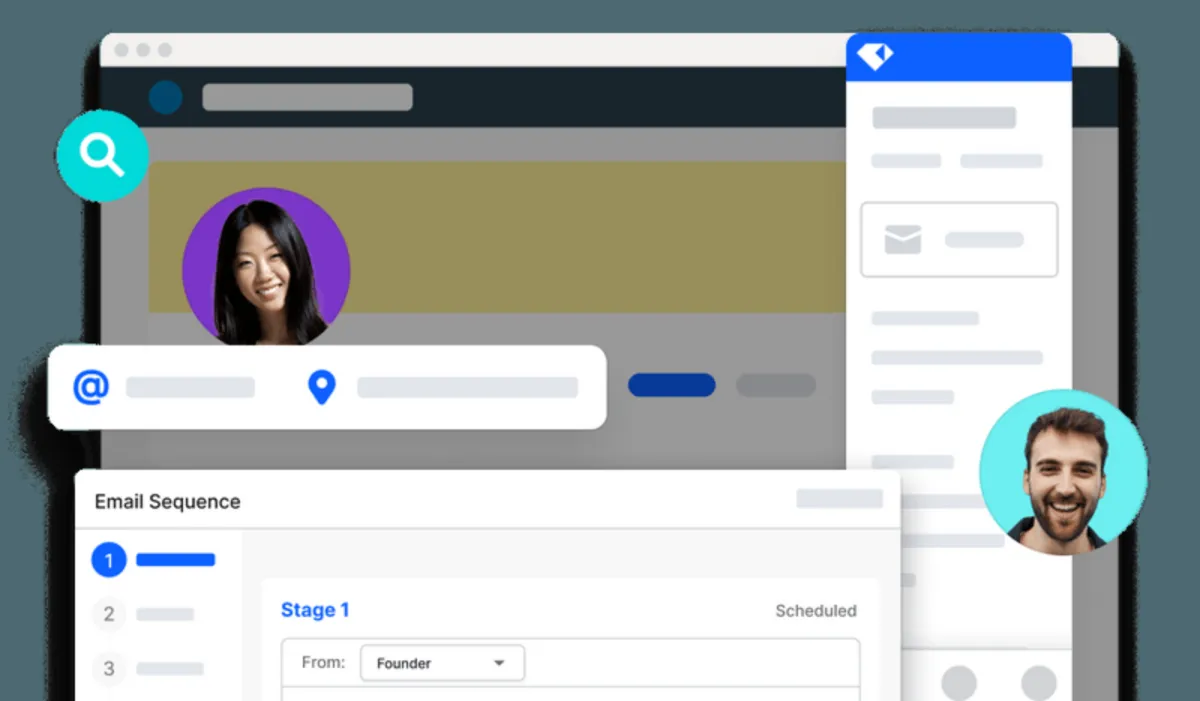Click the blue @ email icon
1200x701 pixels.
point(91,387)
